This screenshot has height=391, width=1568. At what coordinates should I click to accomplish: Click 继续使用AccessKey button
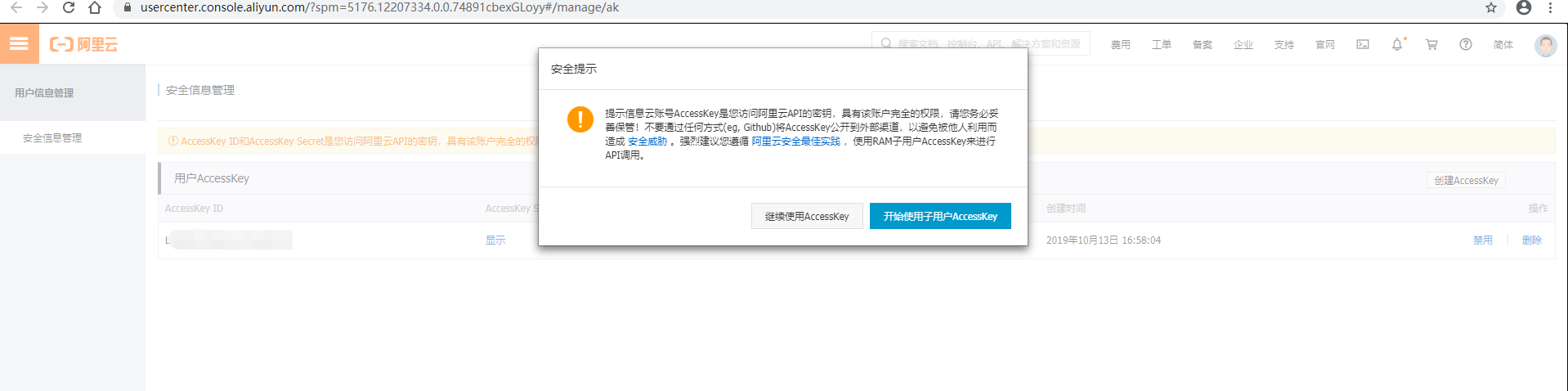(807, 216)
